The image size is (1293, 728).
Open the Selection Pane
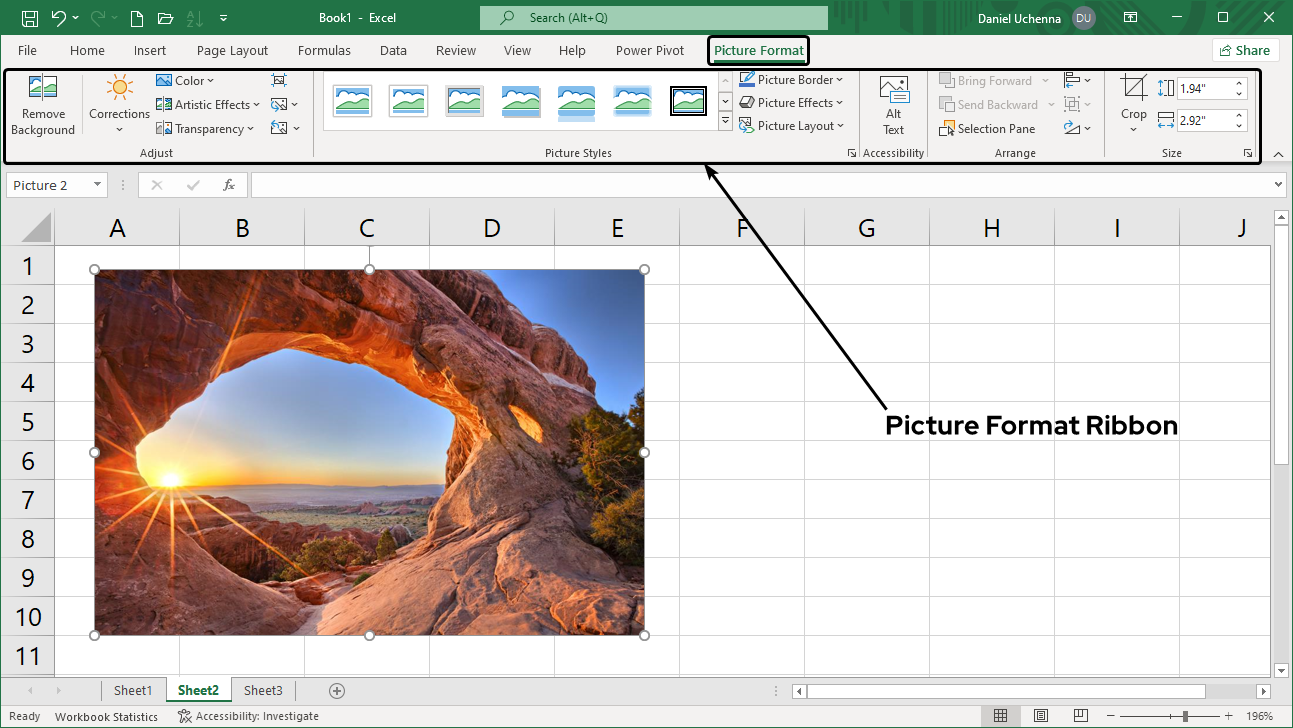tap(990, 128)
